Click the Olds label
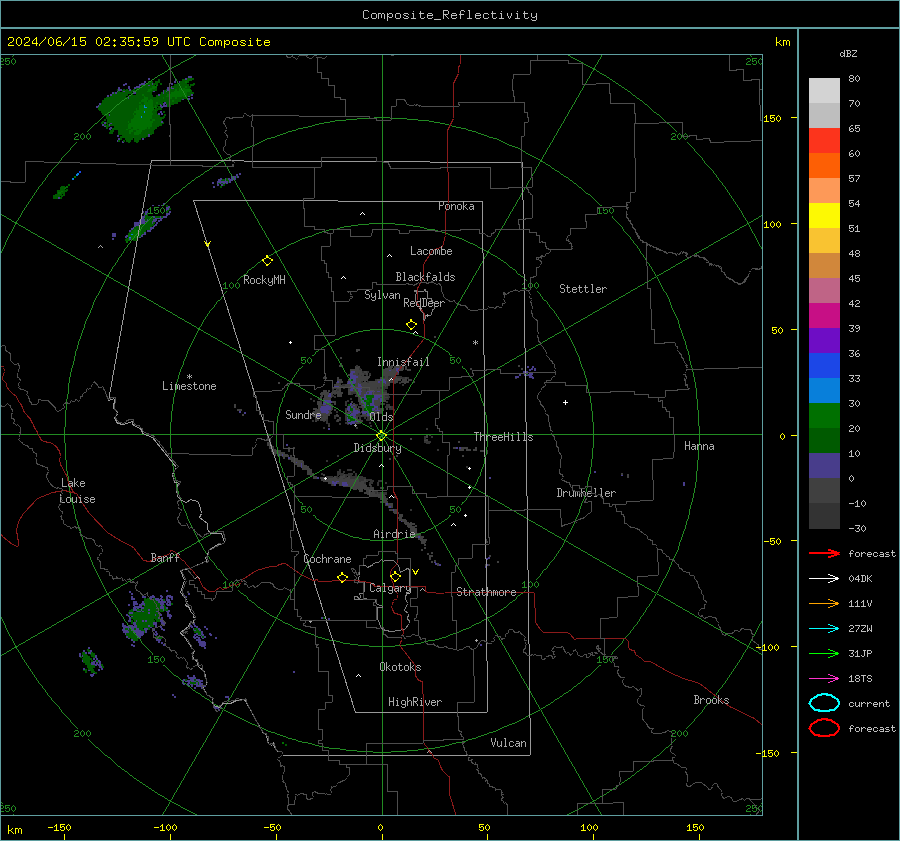Screen dimensions: 900x841 tap(381, 417)
